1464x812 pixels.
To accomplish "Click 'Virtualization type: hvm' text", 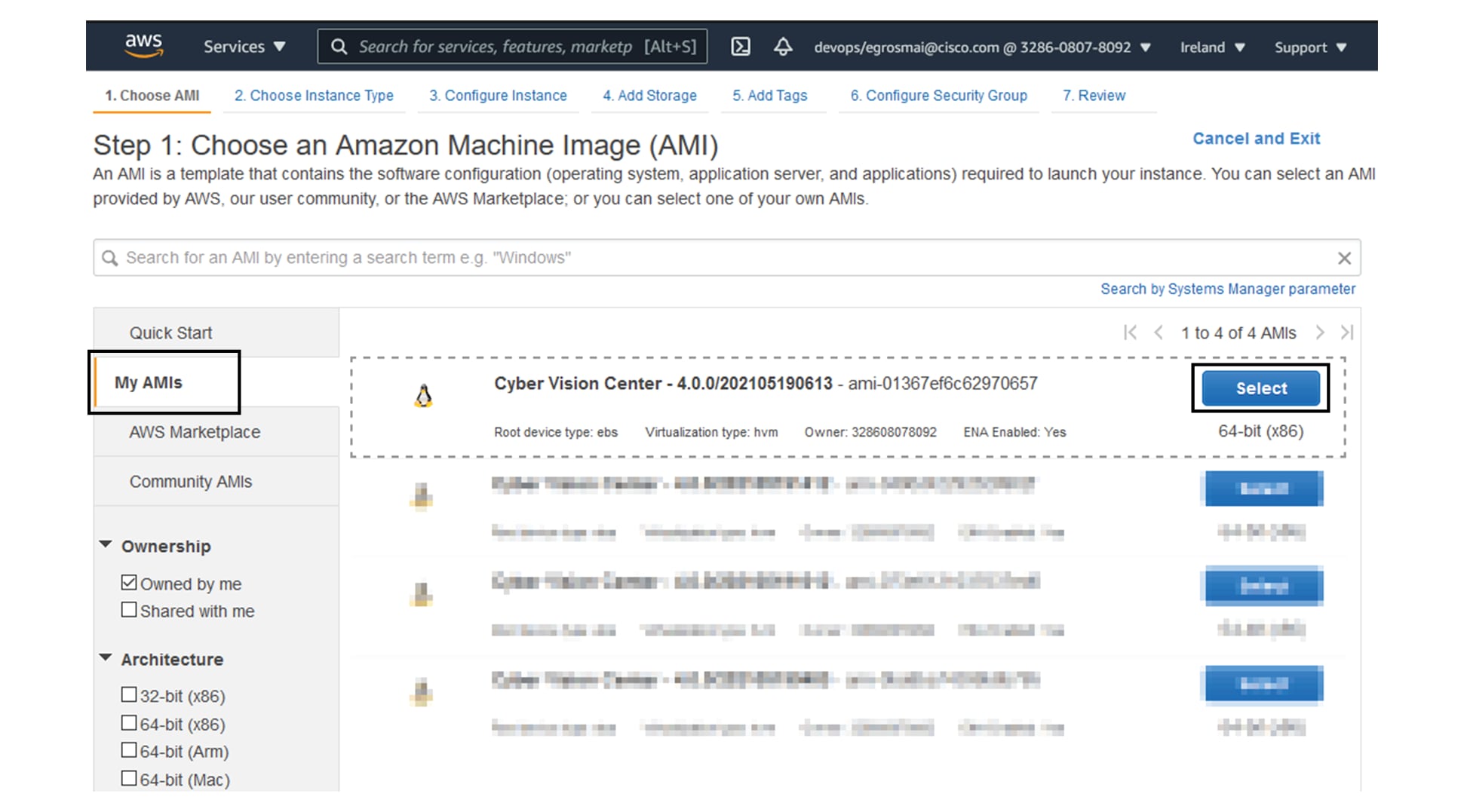I will (711, 432).
